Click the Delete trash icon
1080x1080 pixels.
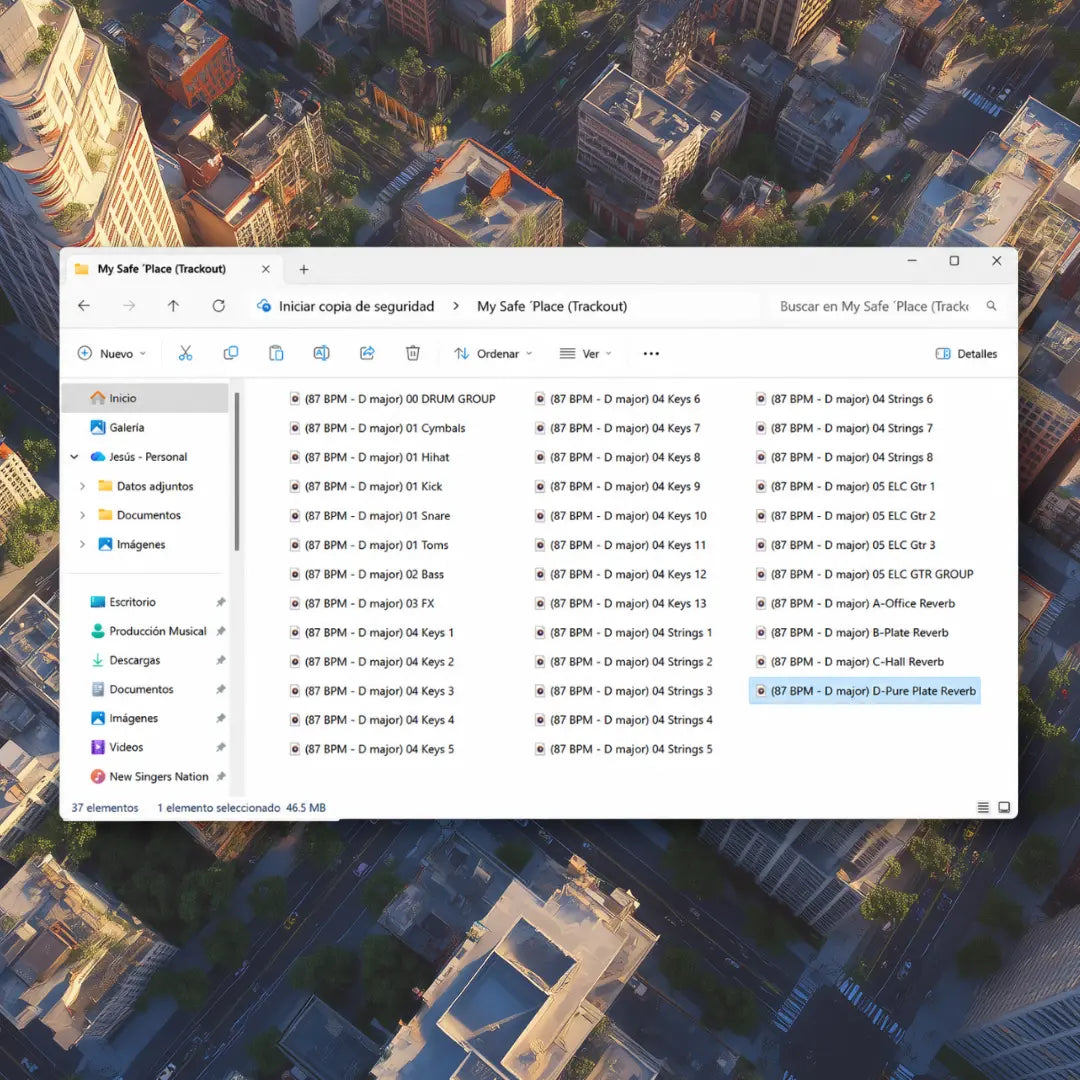coord(413,353)
